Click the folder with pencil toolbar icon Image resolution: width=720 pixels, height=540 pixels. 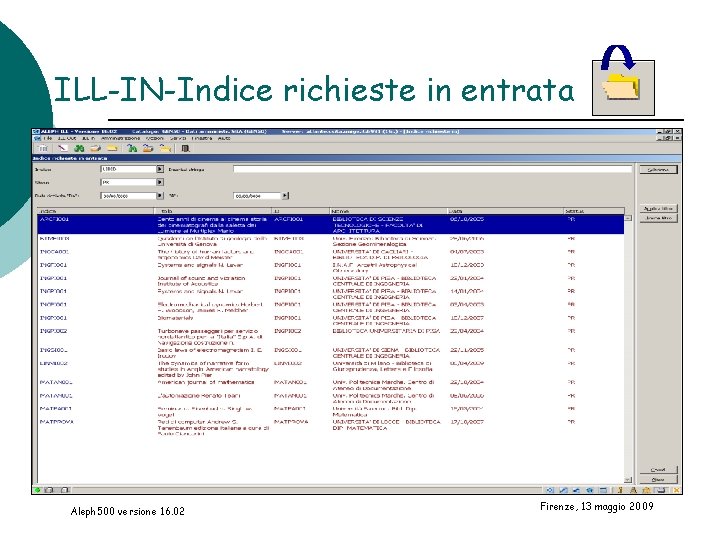tap(96, 148)
